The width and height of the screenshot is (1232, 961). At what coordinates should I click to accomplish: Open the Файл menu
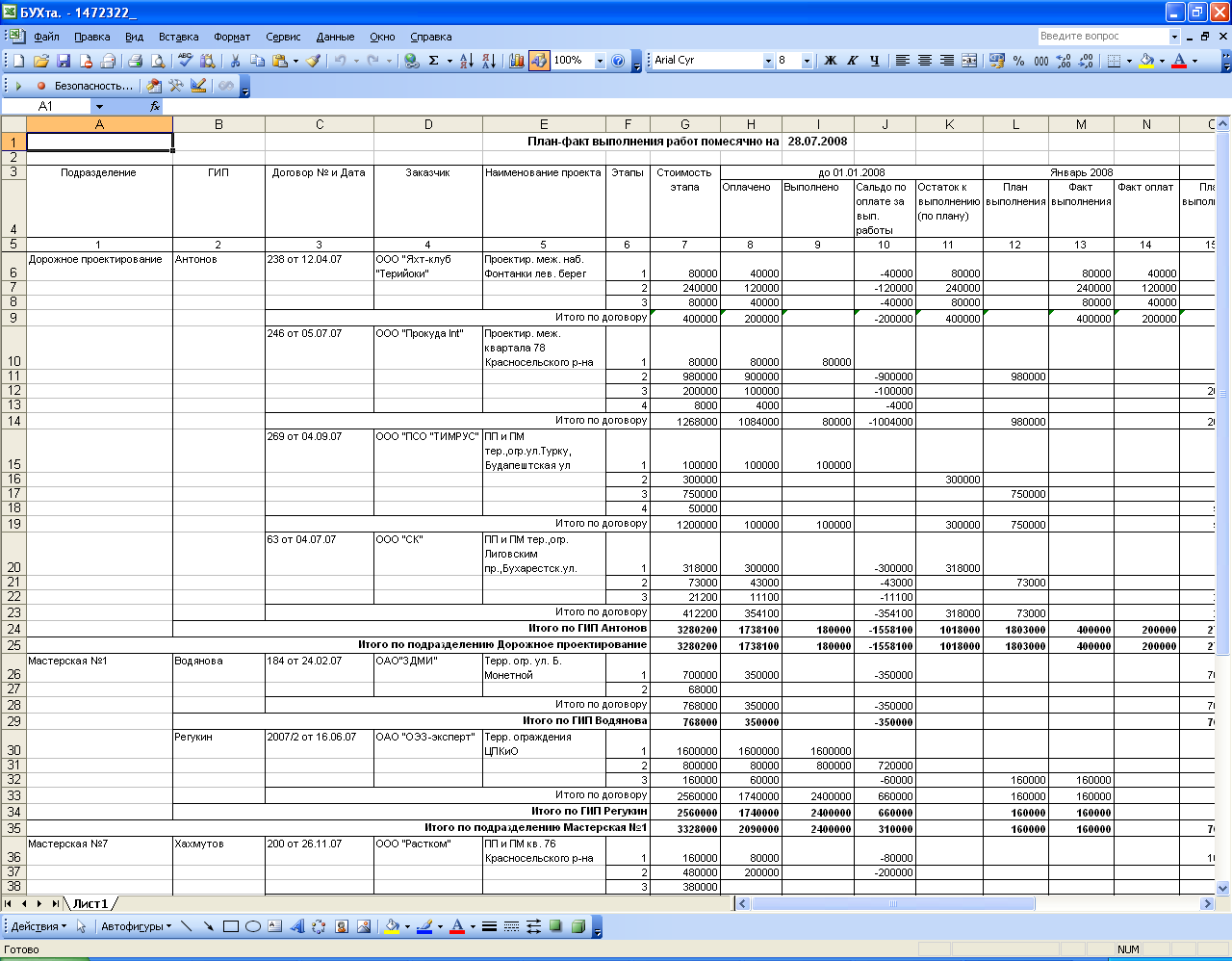tap(46, 37)
